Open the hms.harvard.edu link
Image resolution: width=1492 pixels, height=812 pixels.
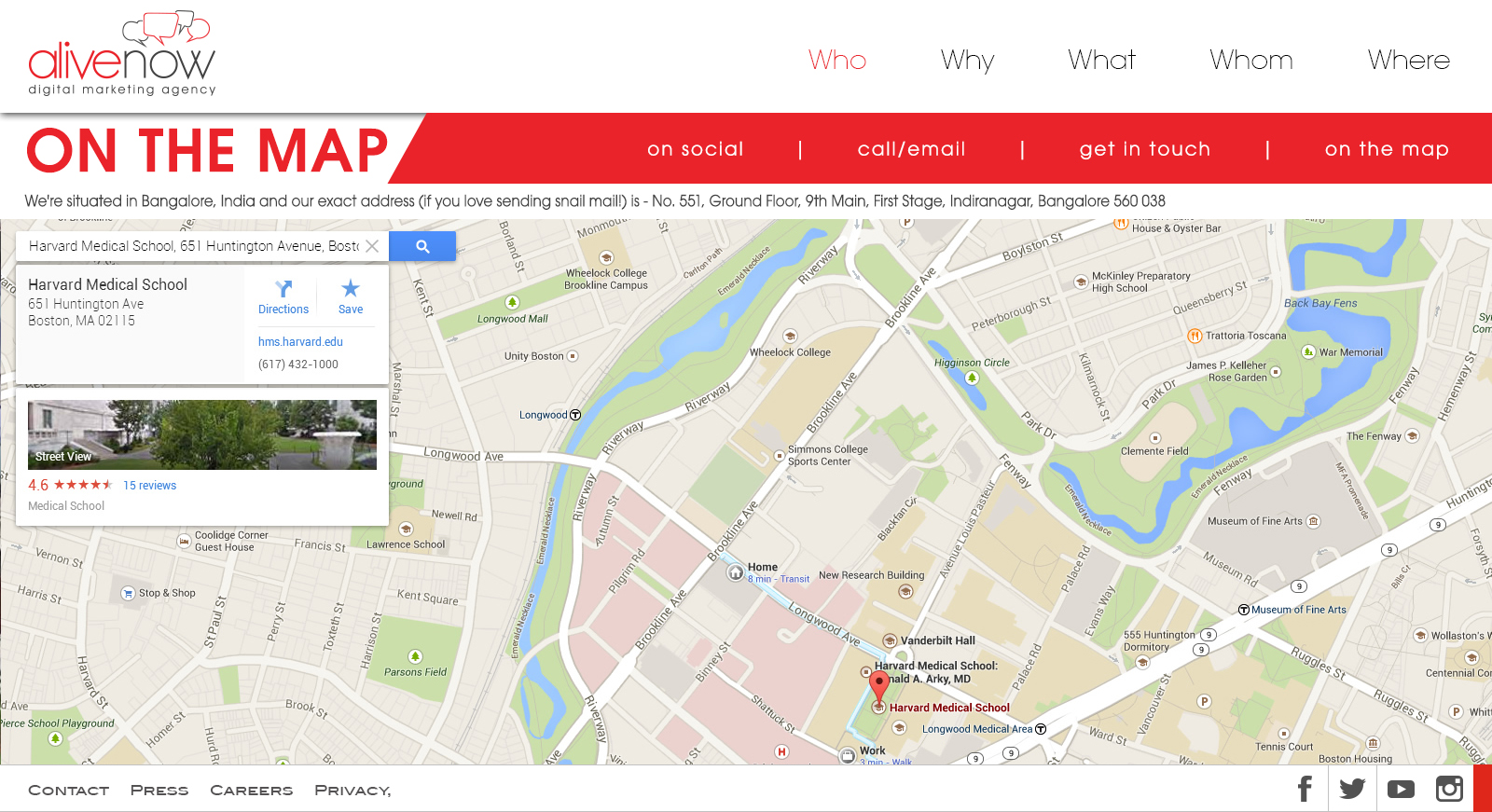tap(300, 342)
